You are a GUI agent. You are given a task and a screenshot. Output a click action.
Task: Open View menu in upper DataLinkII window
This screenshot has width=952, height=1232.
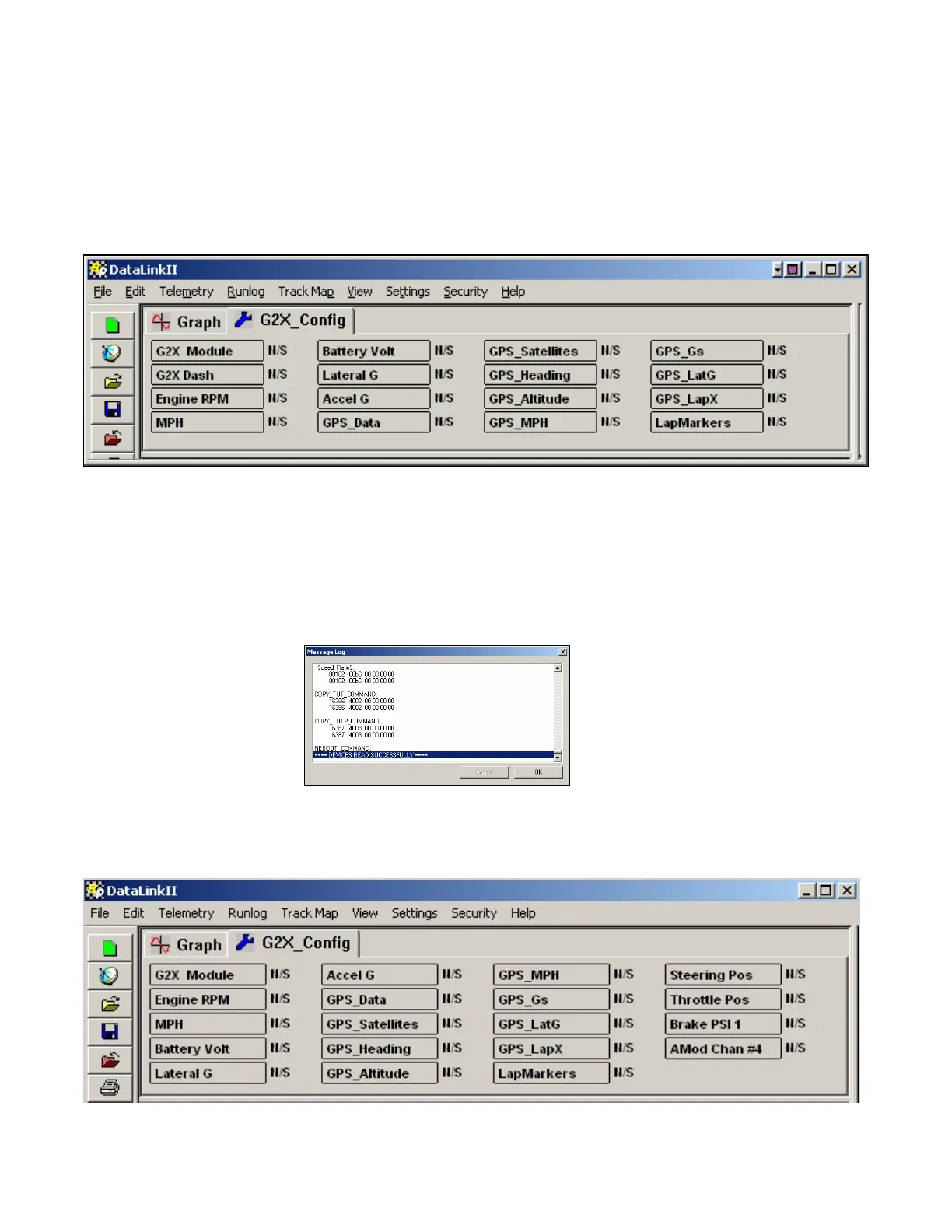(x=359, y=292)
